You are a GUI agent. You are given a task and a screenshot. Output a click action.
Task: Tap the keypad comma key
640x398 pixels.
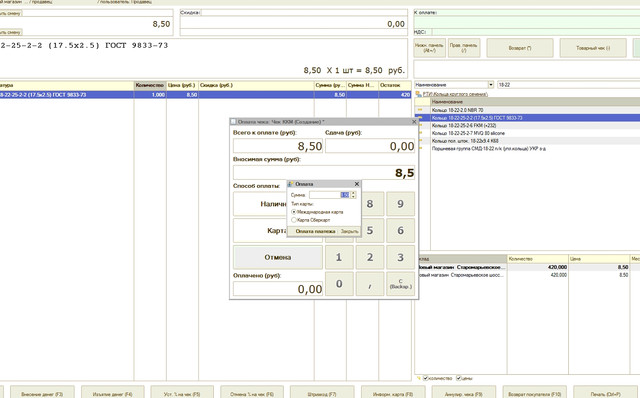coord(370,284)
